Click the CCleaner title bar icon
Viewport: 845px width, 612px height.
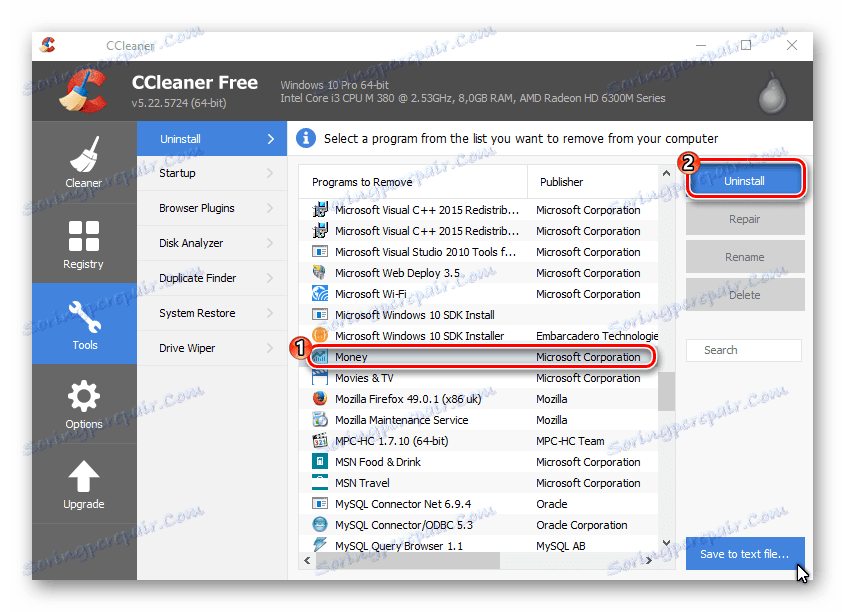(48, 45)
